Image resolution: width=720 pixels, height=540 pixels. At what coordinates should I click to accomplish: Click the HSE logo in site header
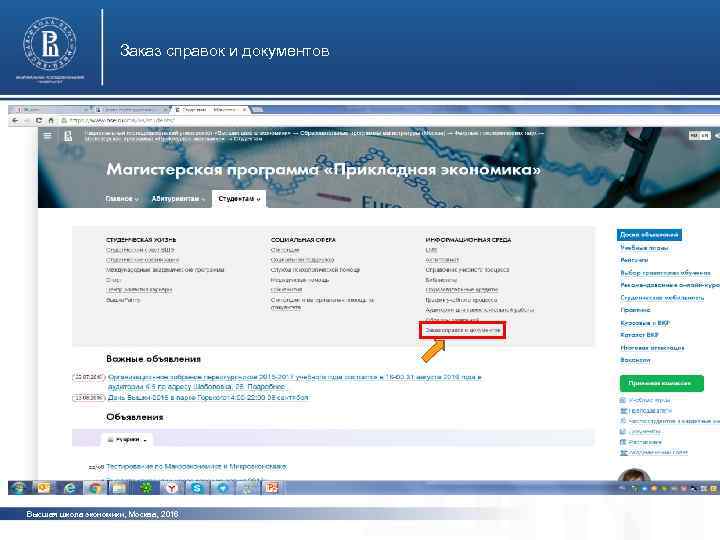[x=68, y=136]
